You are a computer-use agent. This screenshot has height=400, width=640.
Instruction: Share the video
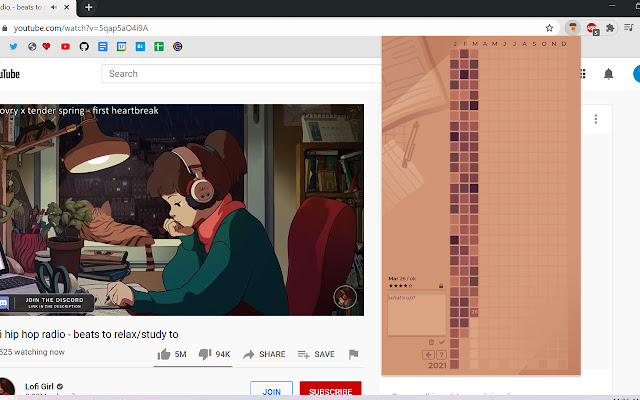click(x=264, y=354)
